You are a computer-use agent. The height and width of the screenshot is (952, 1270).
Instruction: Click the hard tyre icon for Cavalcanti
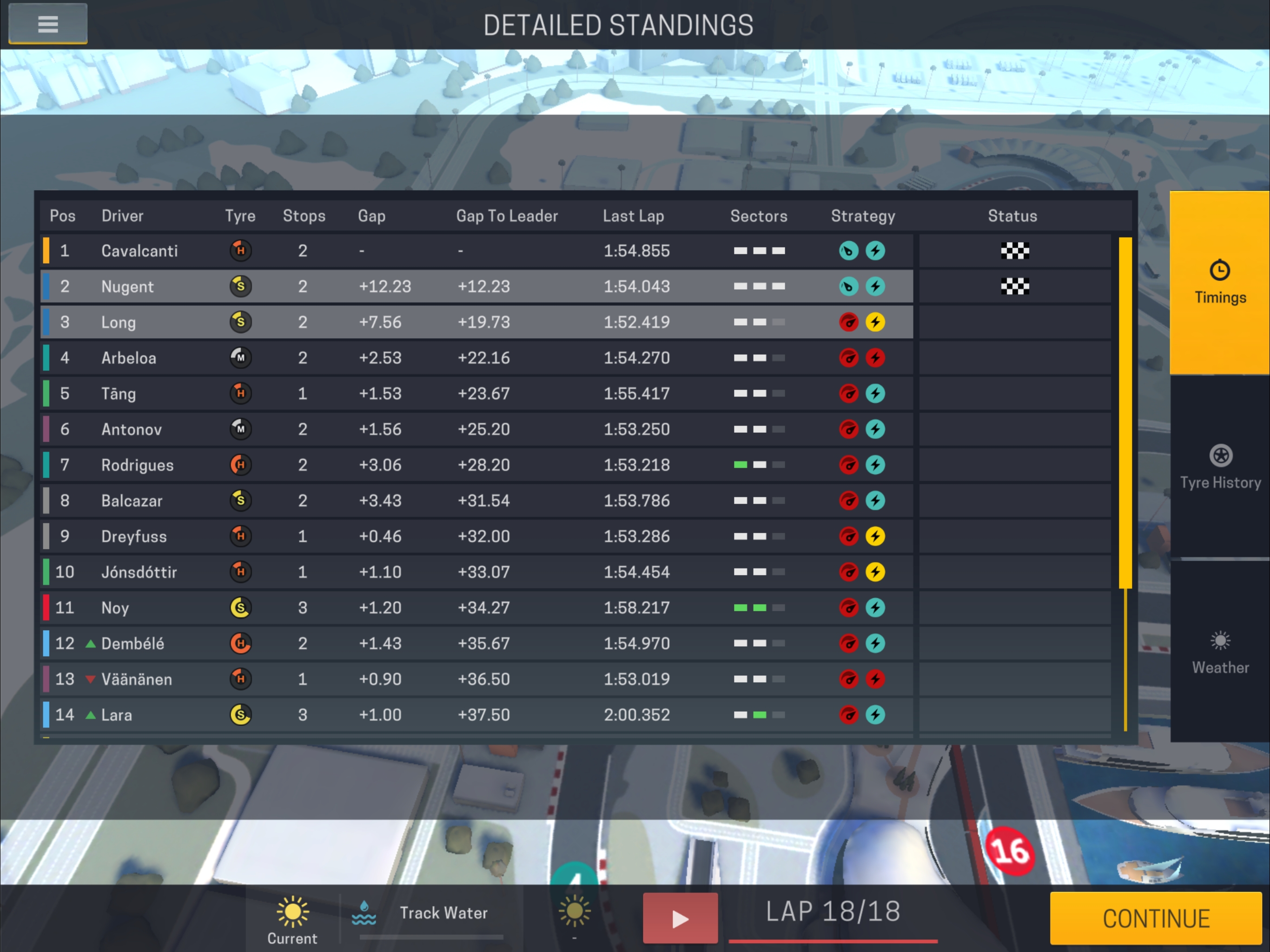240,250
